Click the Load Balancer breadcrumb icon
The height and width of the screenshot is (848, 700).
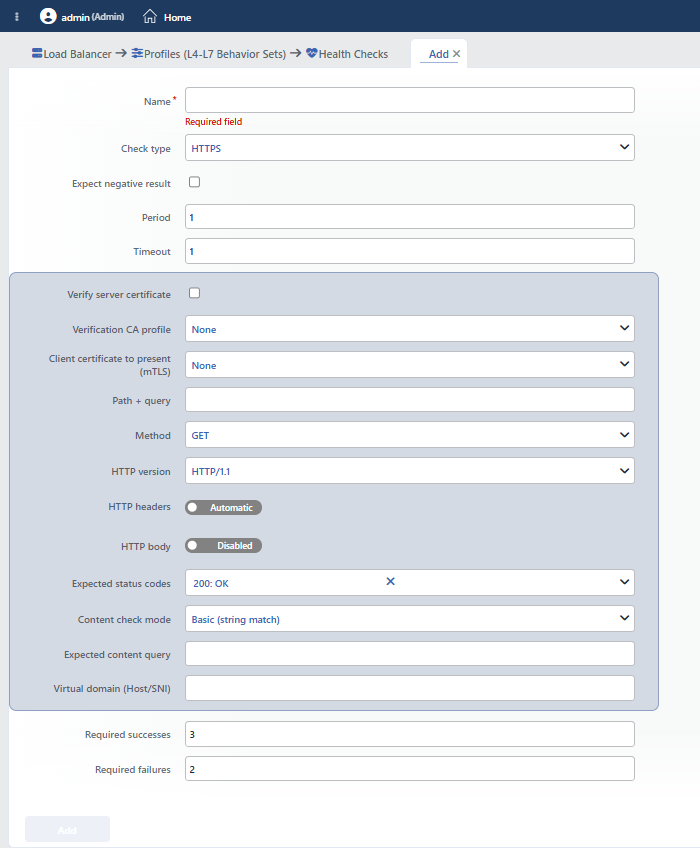tap(37, 53)
